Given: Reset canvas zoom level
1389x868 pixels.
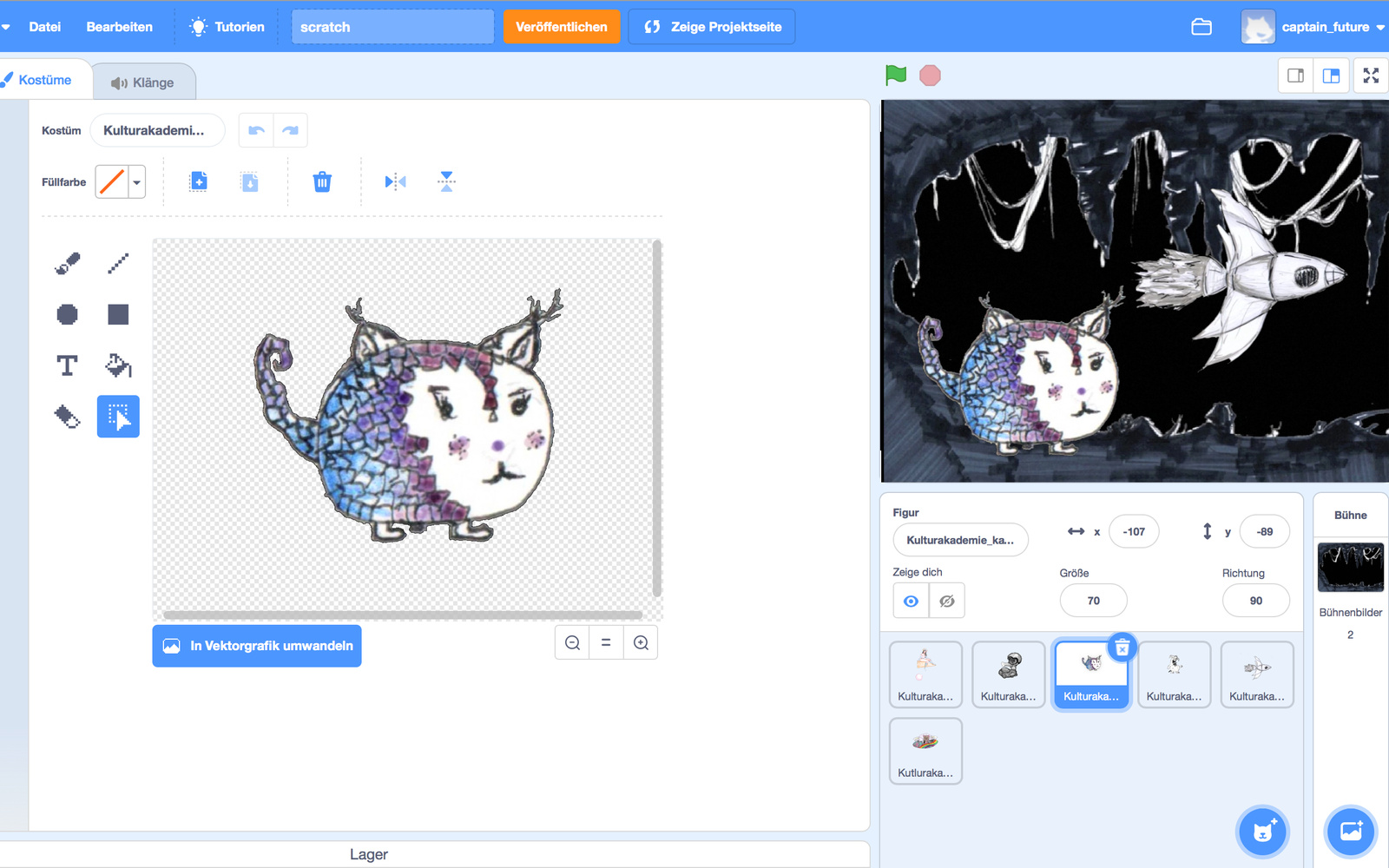Looking at the screenshot, I should pos(606,643).
